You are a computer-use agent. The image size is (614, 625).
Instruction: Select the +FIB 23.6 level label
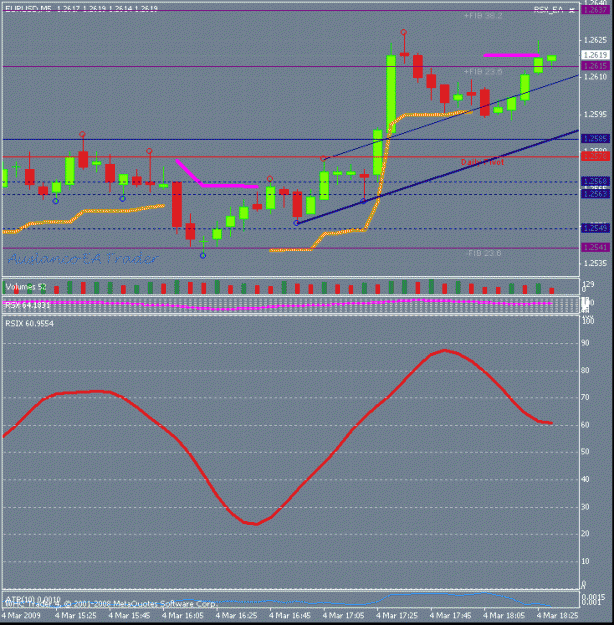coord(483,72)
